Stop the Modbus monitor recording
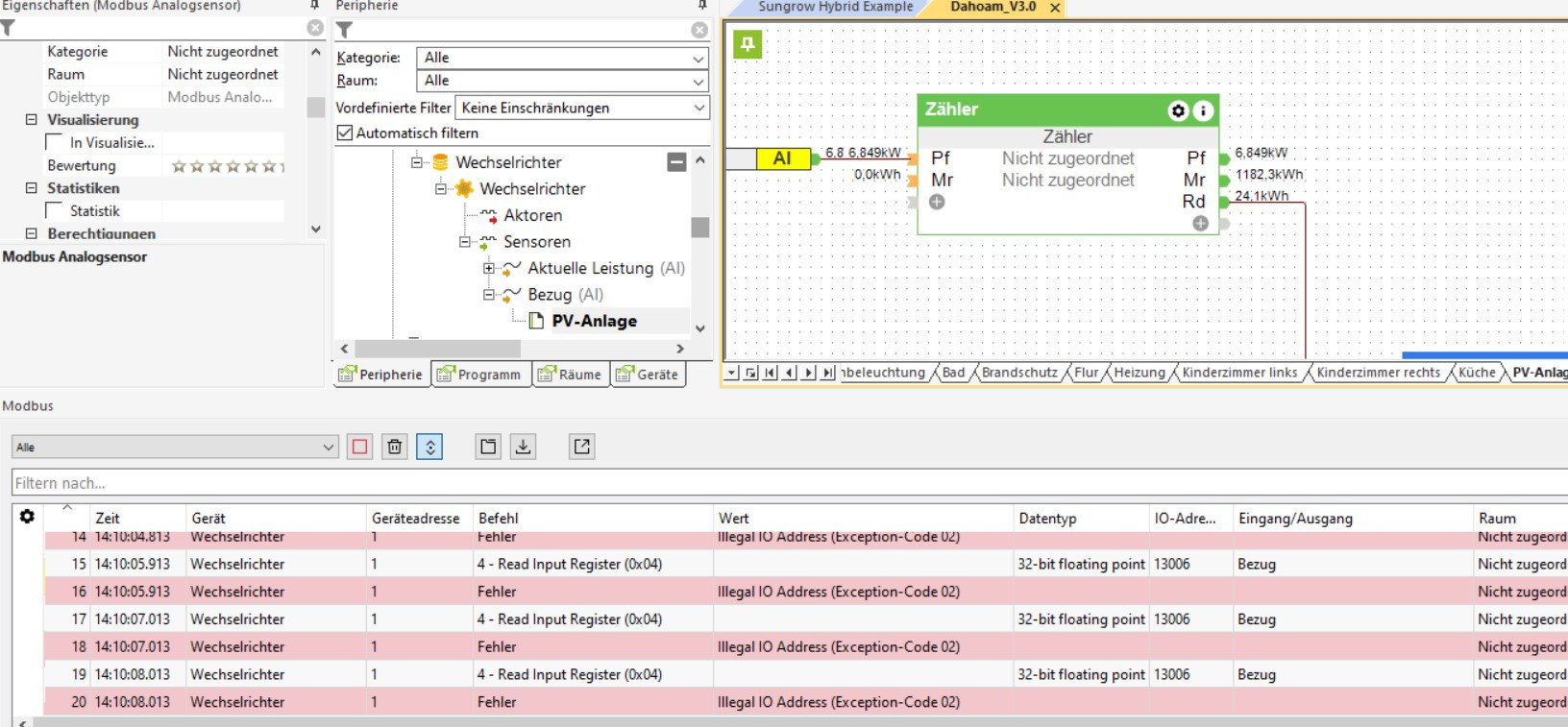The width and height of the screenshot is (1568, 727). pos(360,447)
